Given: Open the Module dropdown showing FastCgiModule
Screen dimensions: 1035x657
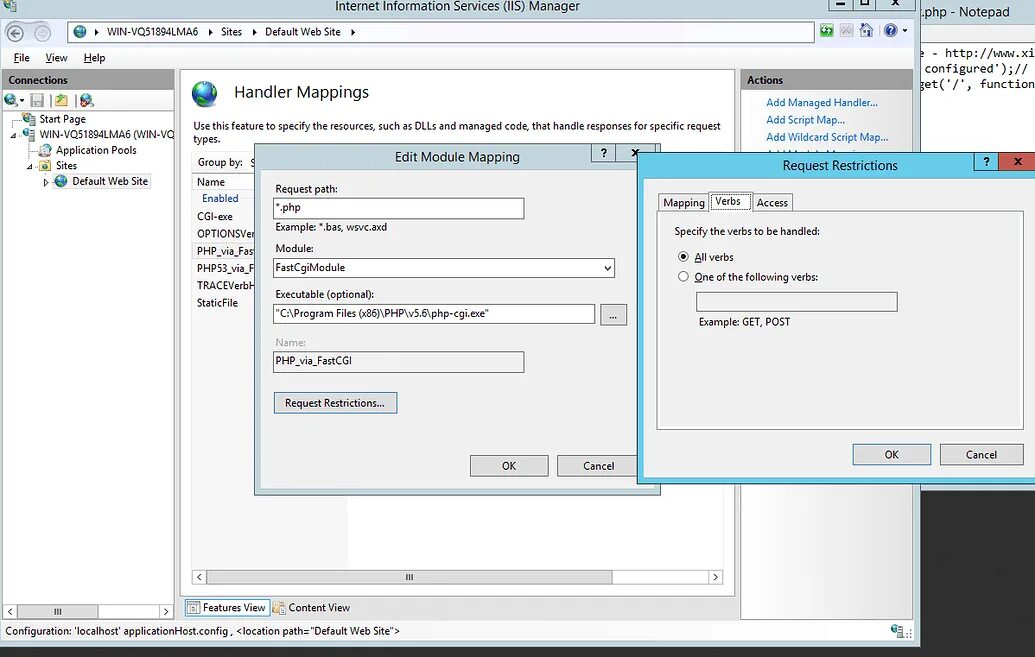Looking at the screenshot, I should pyautogui.click(x=444, y=268).
